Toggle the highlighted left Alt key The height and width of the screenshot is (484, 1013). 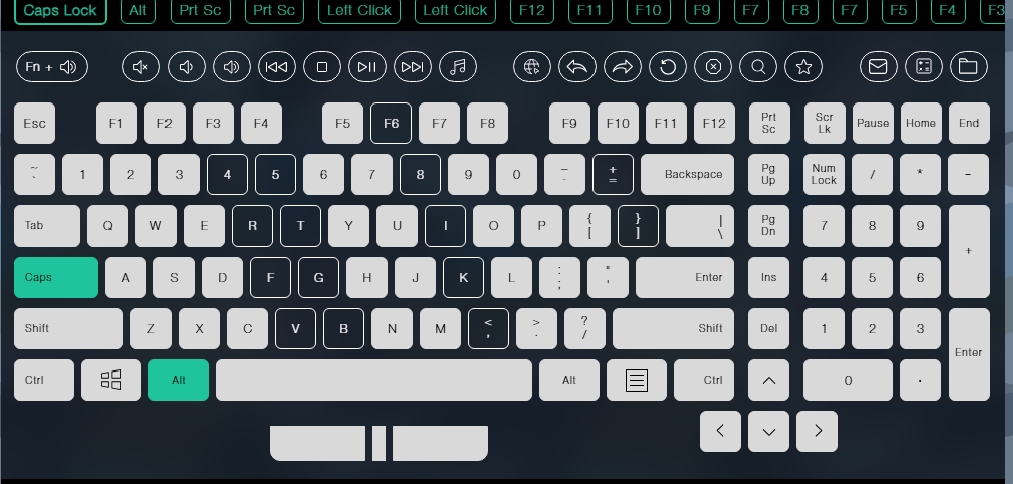[178, 380]
